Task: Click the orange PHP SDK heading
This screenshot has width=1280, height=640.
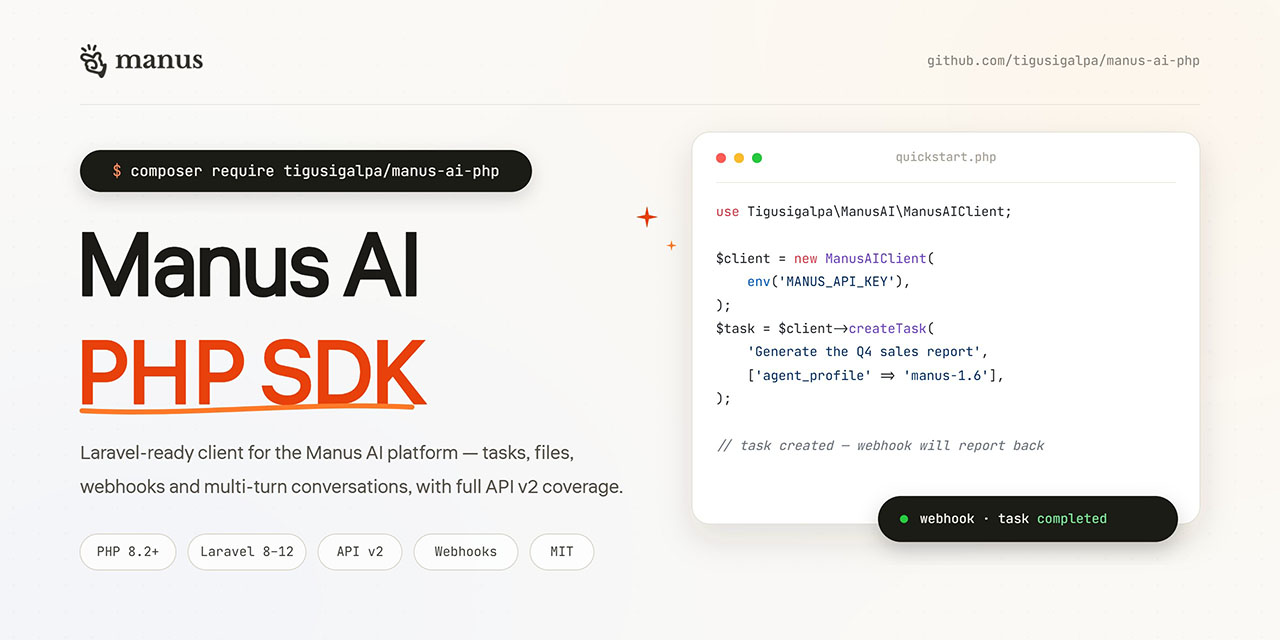Action: 252,373
